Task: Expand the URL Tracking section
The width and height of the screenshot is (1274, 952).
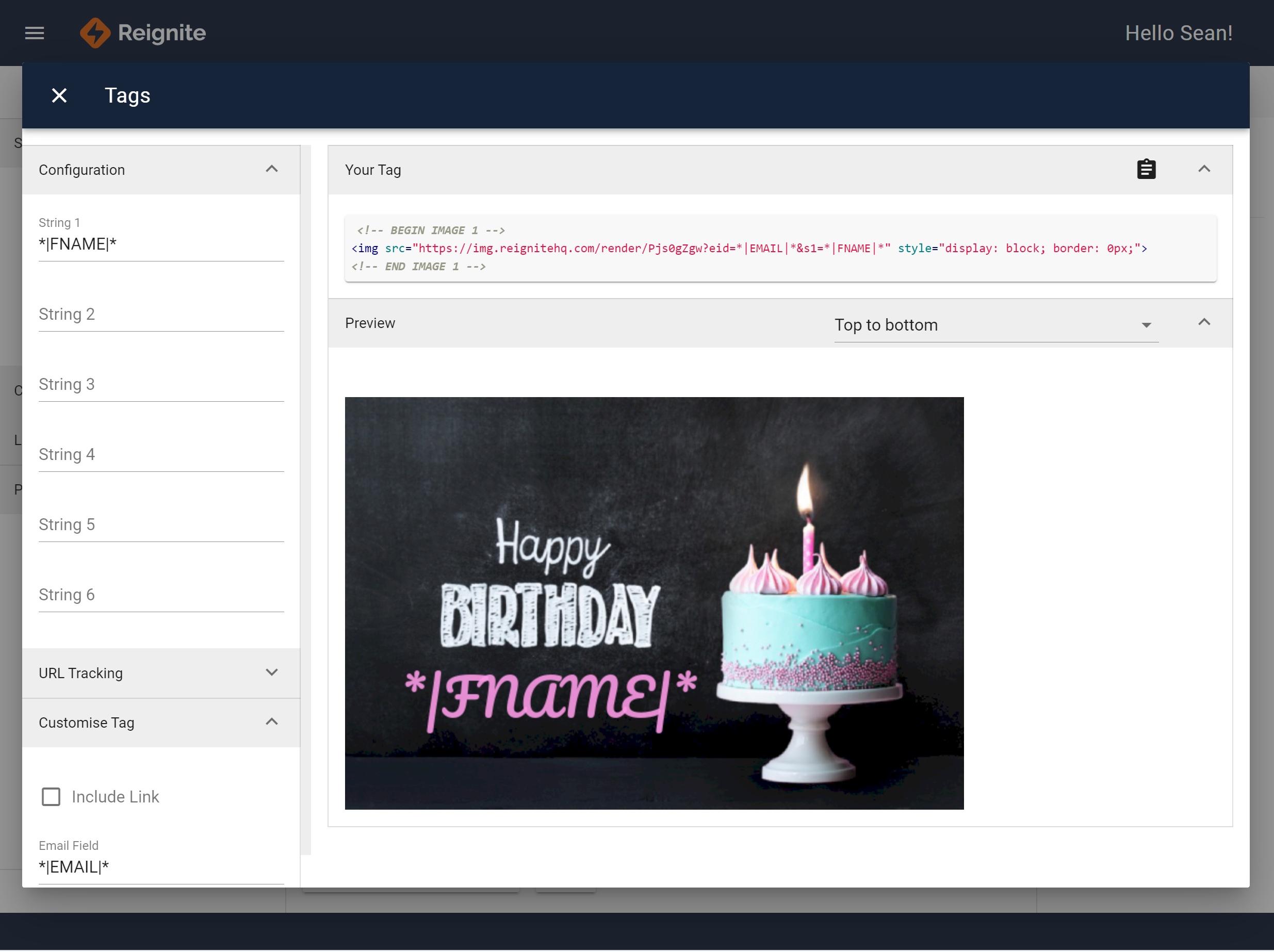Action: click(x=272, y=672)
